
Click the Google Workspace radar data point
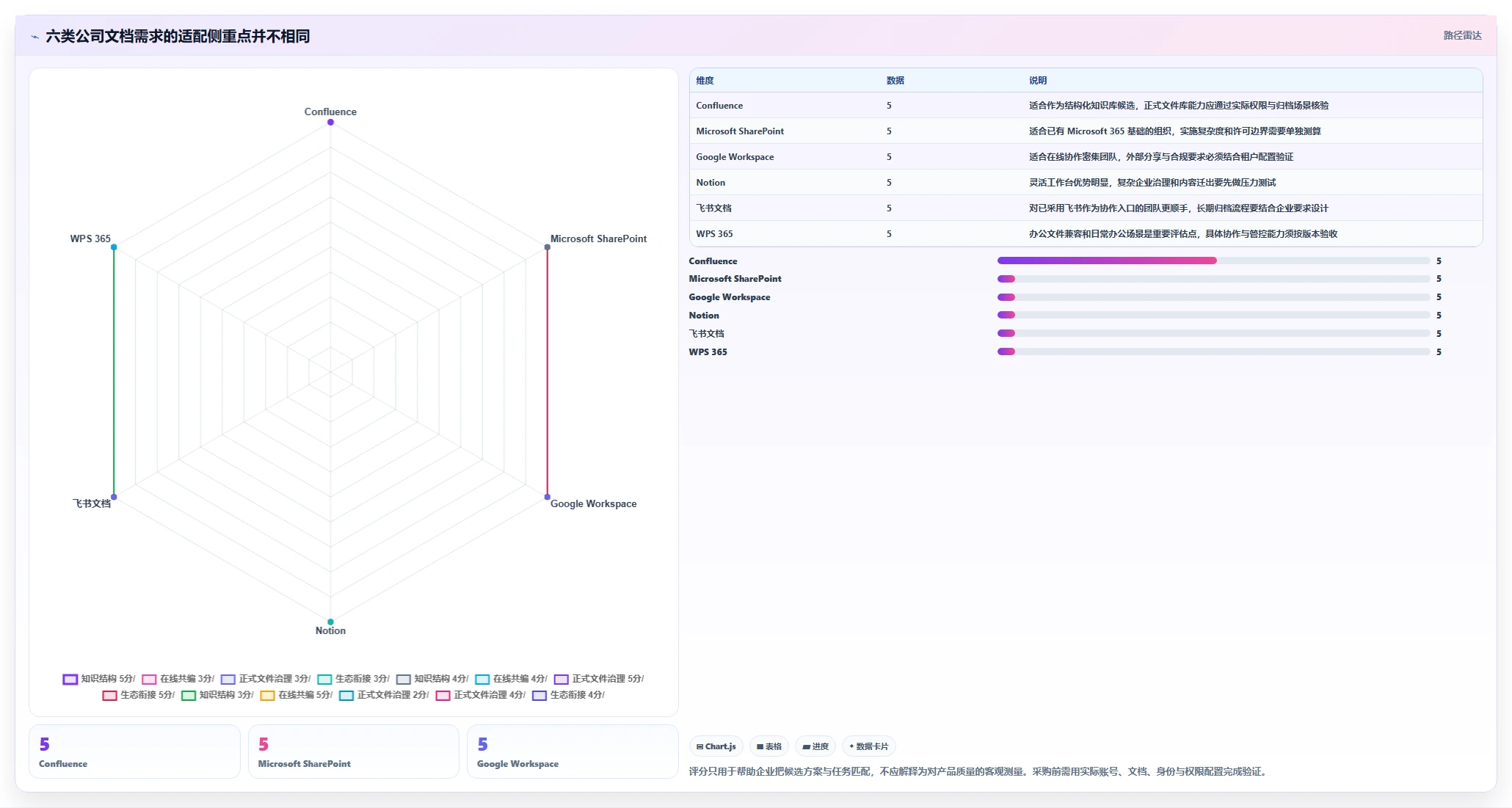(547, 497)
